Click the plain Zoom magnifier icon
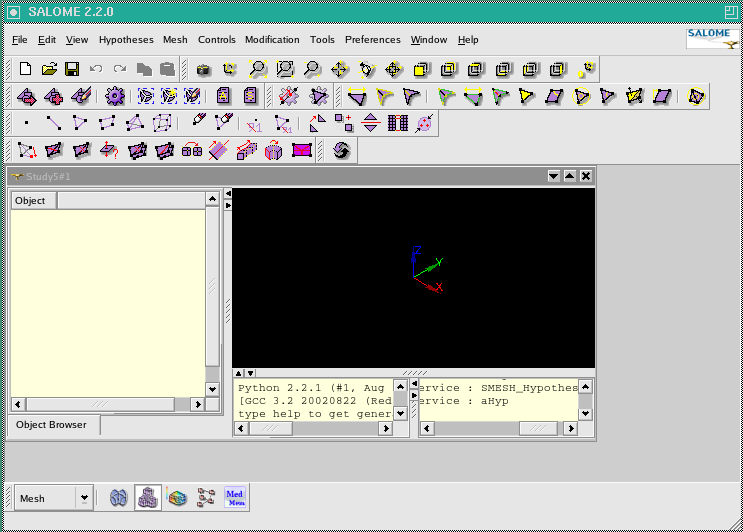This screenshot has width=743, height=532. point(312,69)
